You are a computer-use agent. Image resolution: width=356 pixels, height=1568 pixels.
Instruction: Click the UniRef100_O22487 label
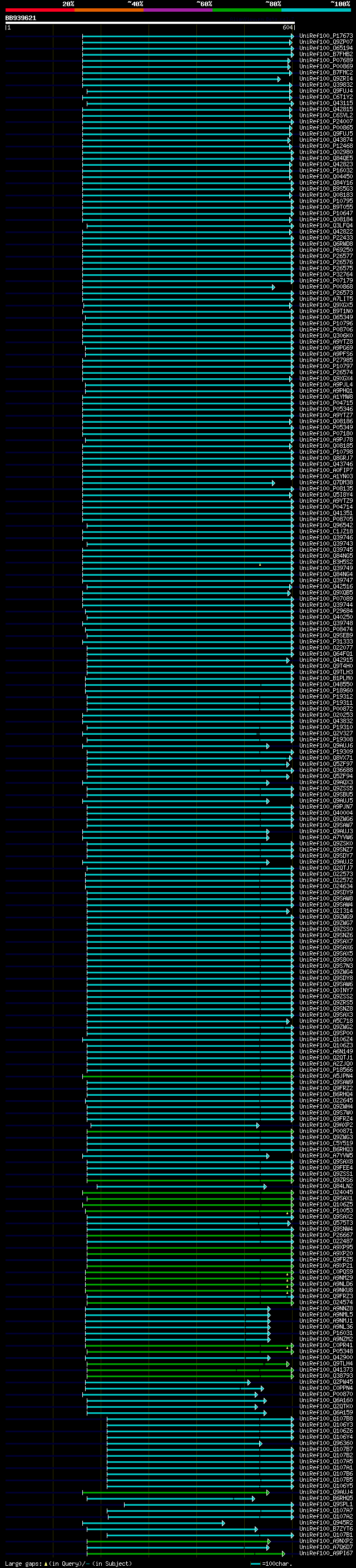326,1240
